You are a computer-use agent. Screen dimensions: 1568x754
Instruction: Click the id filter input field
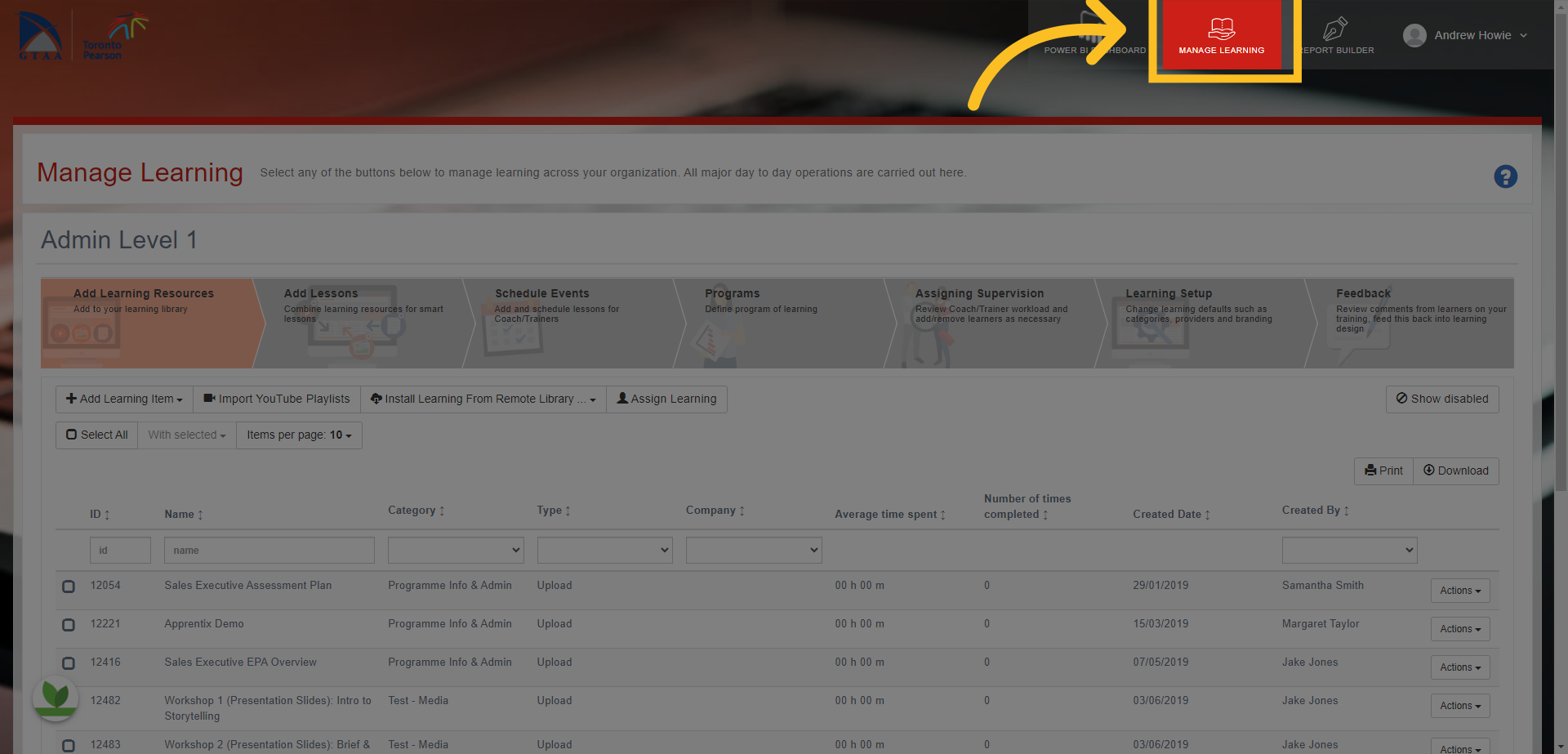[120, 550]
